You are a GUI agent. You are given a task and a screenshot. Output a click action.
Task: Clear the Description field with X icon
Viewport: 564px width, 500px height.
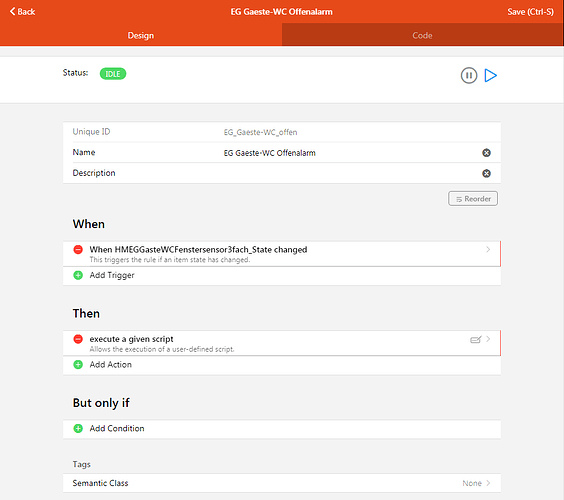point(486,174)
